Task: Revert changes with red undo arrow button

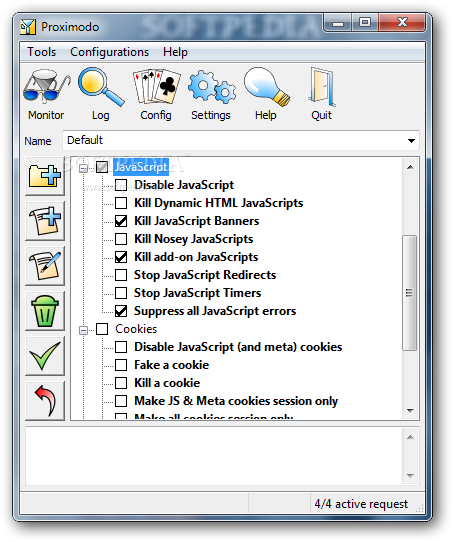Action: point(45,401)
